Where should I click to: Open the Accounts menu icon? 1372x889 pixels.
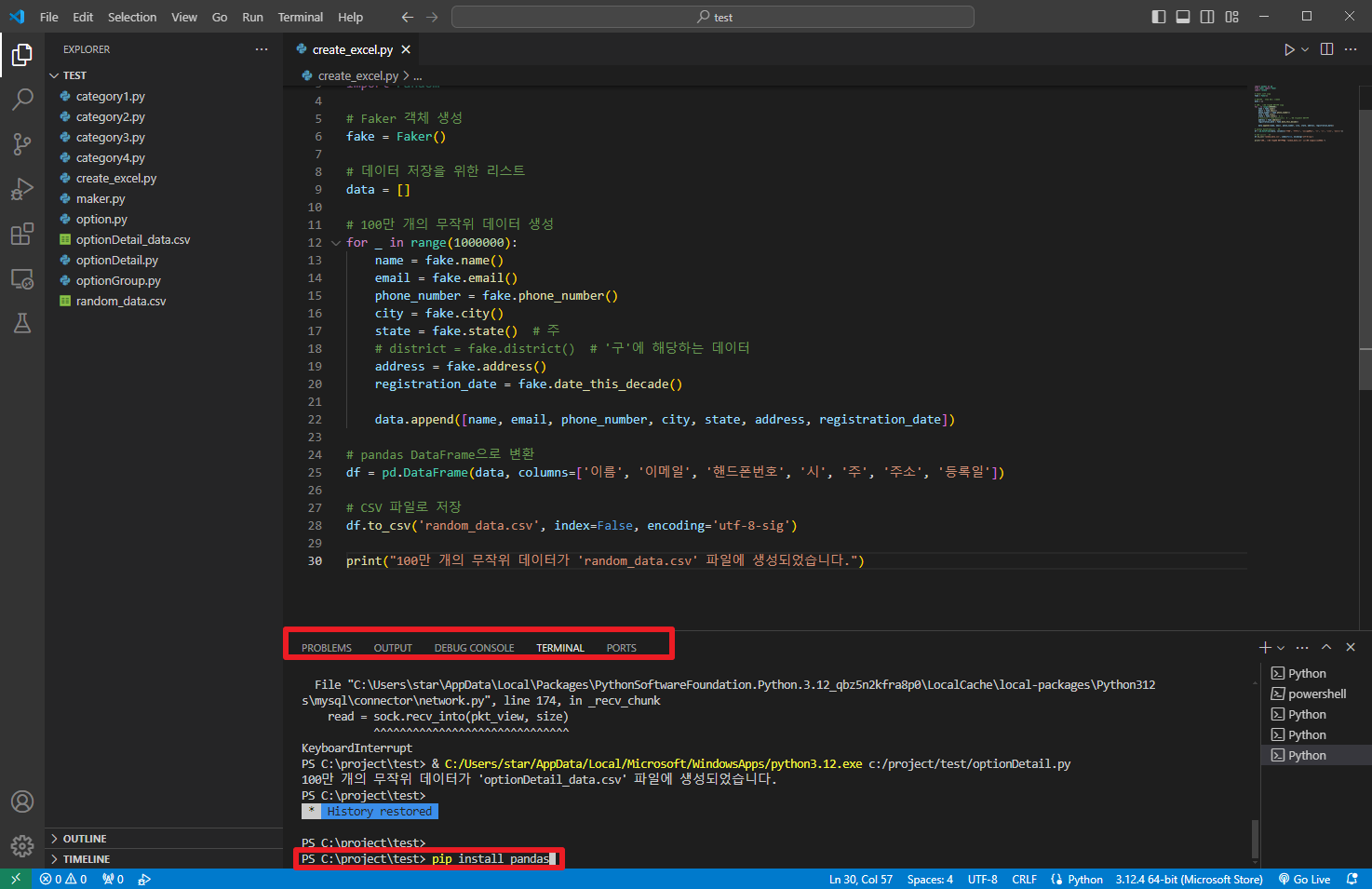(22, 801)
